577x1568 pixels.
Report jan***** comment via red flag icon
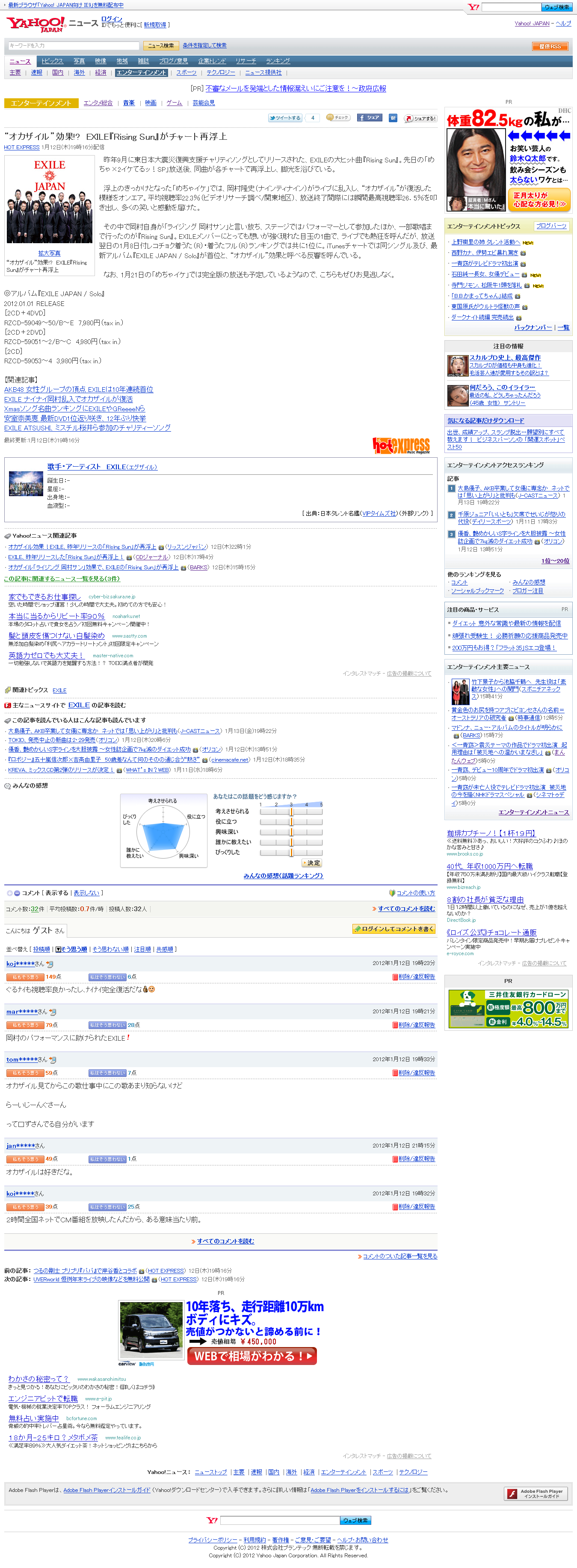(x=395, y=1159)
